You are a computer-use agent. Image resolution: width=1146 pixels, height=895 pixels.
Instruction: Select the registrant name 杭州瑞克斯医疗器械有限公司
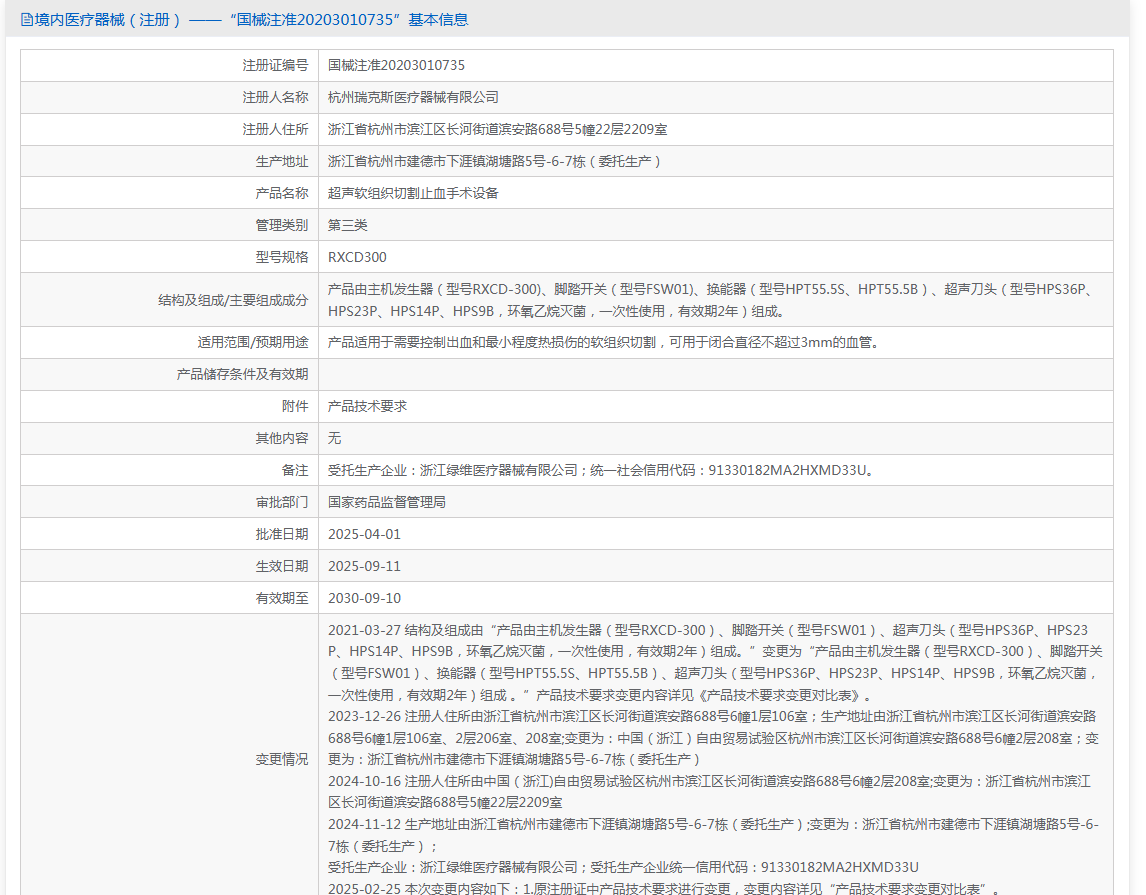413,97
